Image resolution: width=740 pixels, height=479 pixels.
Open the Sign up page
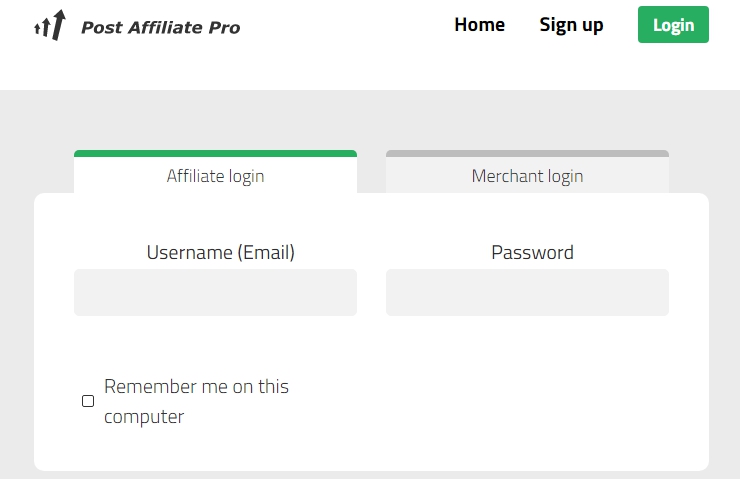(x=571, y=25)
